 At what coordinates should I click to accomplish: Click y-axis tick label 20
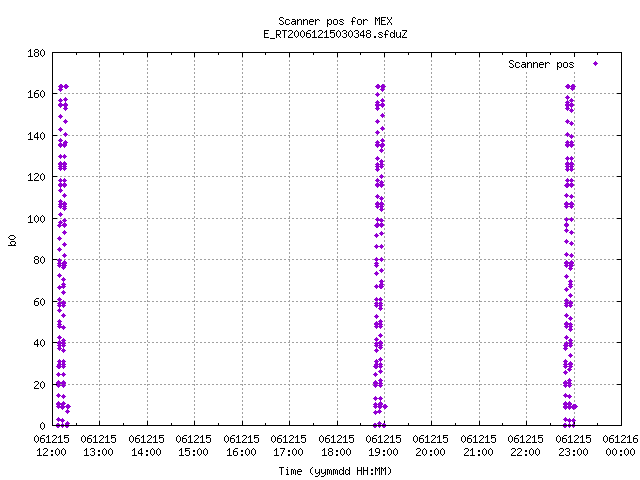(x=39, y=385)
